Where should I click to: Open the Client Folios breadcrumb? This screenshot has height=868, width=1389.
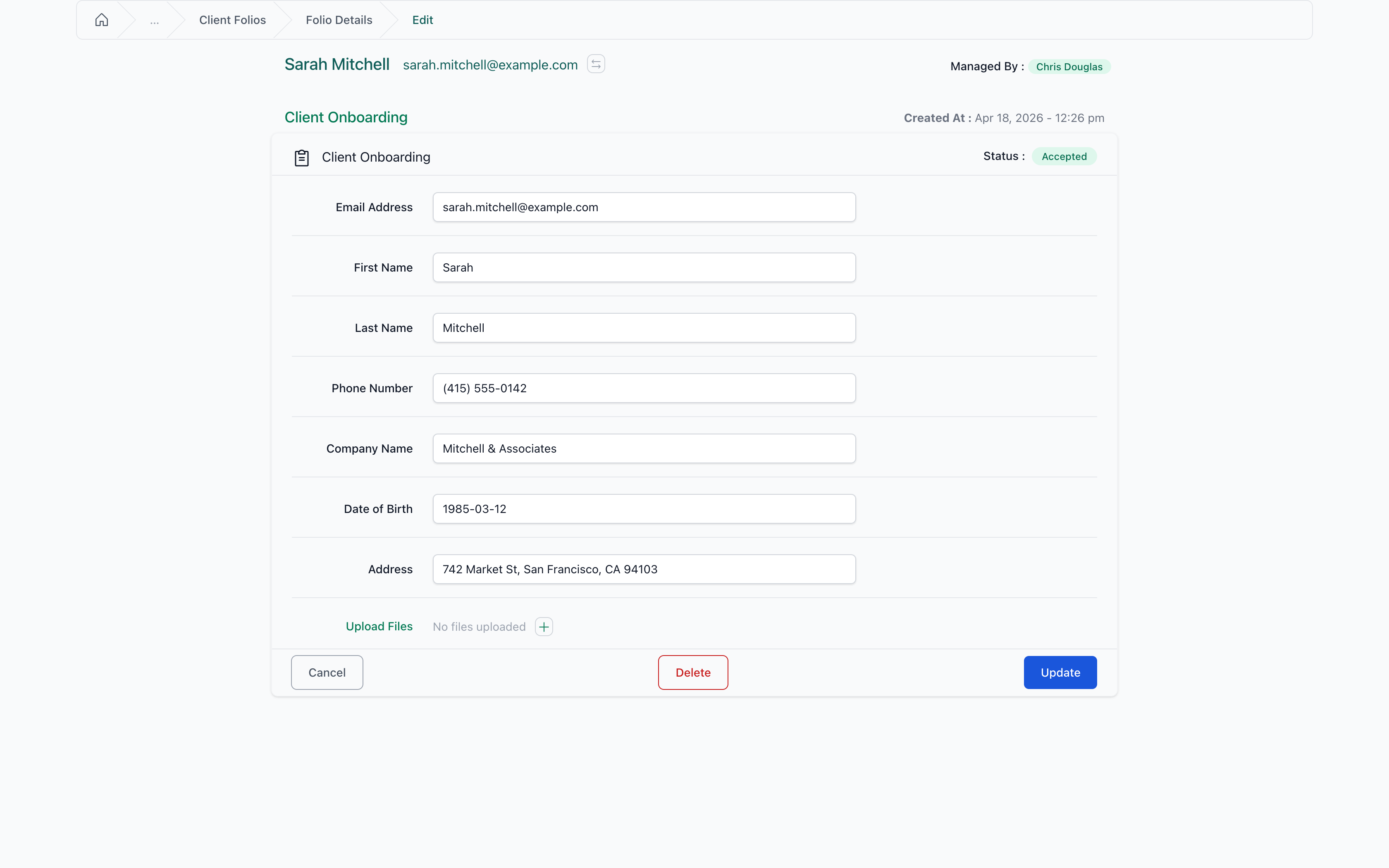pyautogui.click(x=232, y=20)
